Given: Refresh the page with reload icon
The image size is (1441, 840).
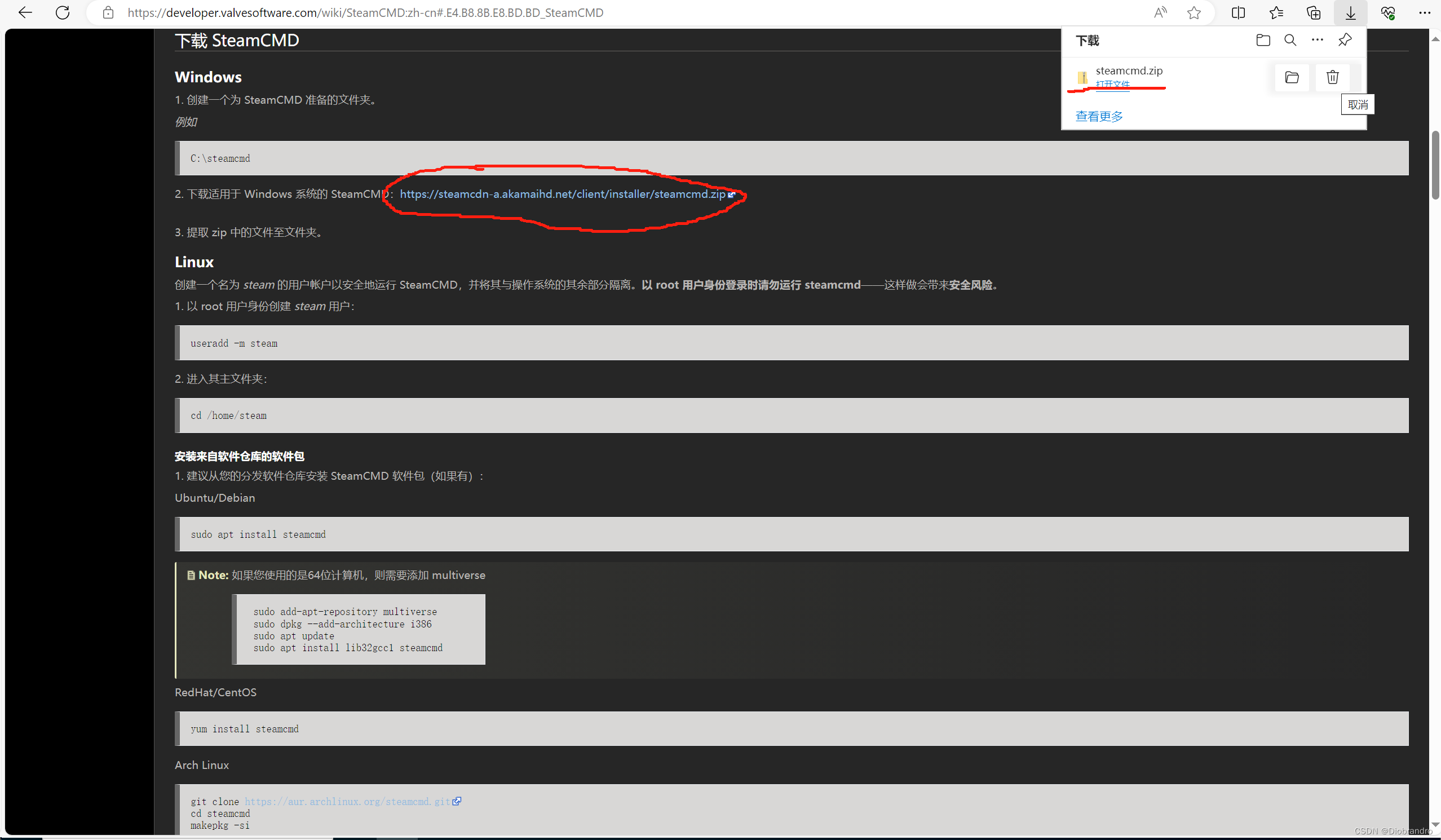Looking at the screenshot, I should pos(63,12).
